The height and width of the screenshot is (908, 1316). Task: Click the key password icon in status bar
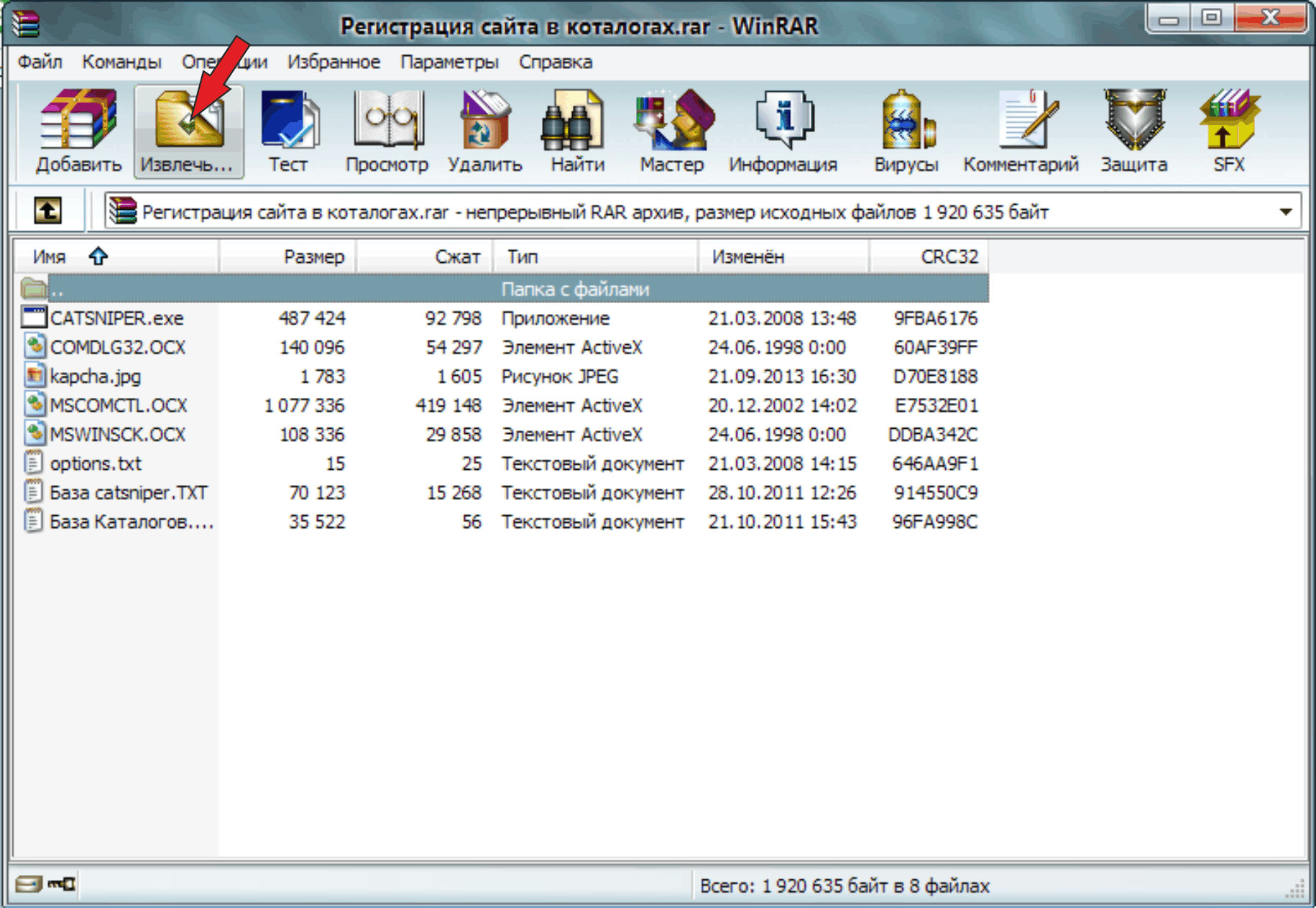pyautogui.click(x=62, y=884)
